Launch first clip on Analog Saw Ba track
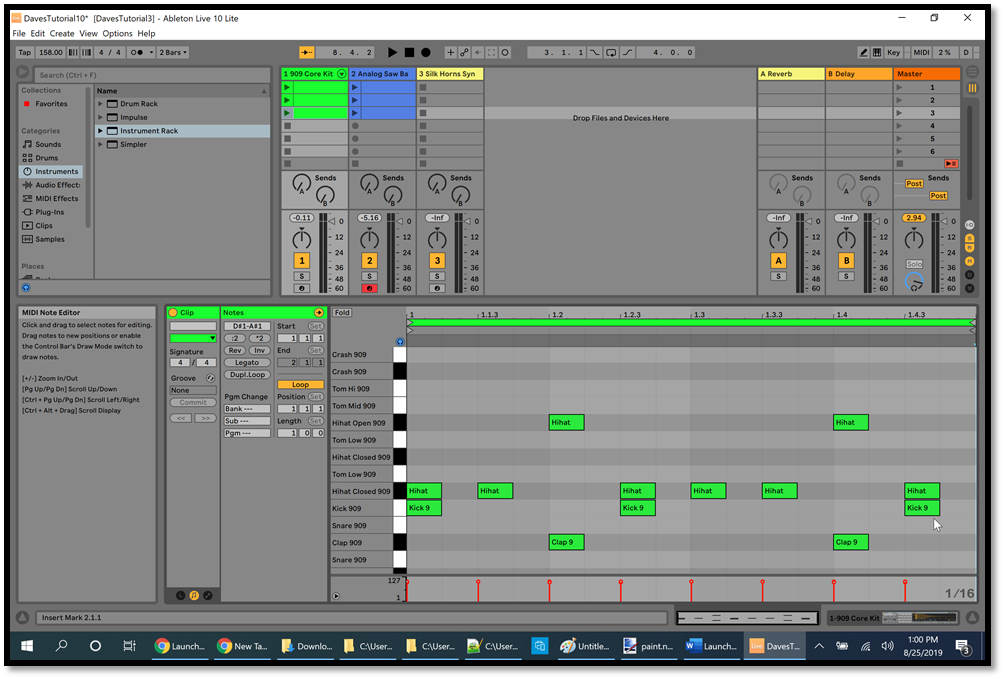The height and width of the screenshot is (679, 1004). tap(355, 87)
